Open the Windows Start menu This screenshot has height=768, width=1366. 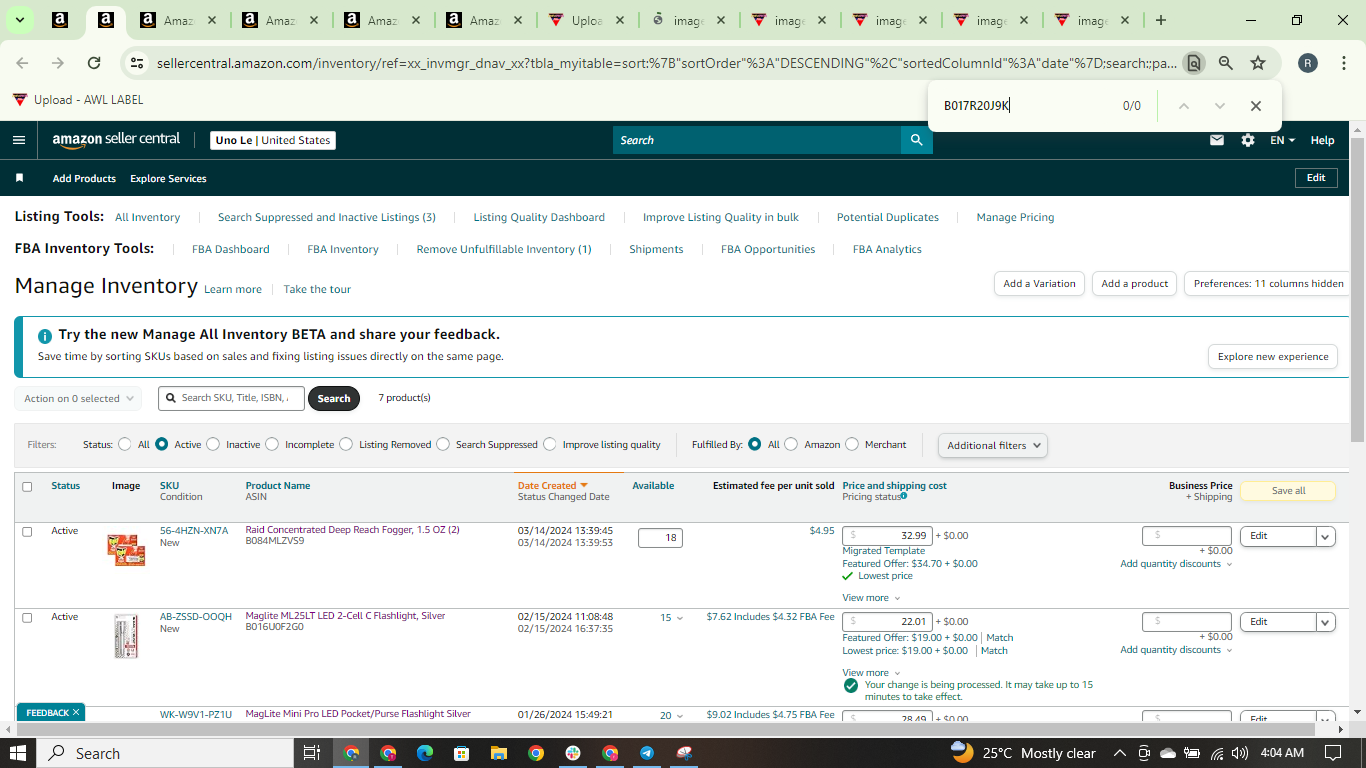tap(18, 753)
